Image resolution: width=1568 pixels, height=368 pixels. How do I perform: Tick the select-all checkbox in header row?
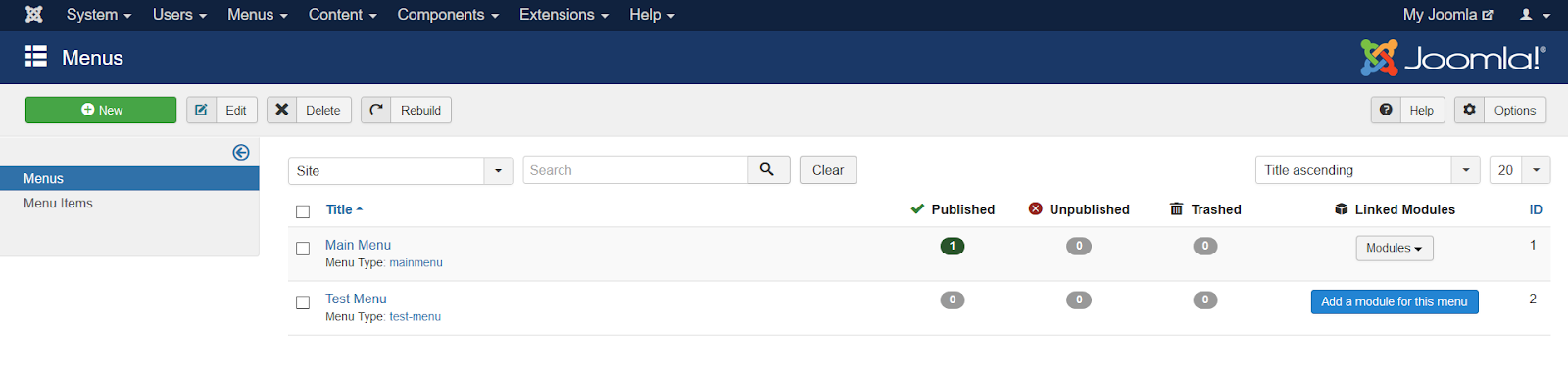pyautogui.click(x=303, y=211)
